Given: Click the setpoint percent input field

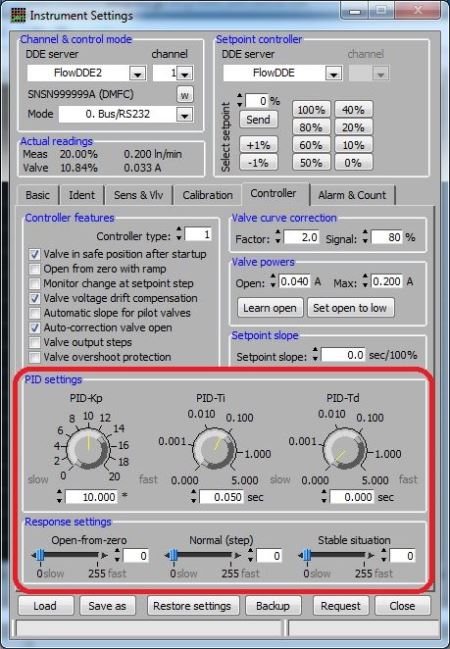Looking at the screenshot, I should tap(257, 101).
